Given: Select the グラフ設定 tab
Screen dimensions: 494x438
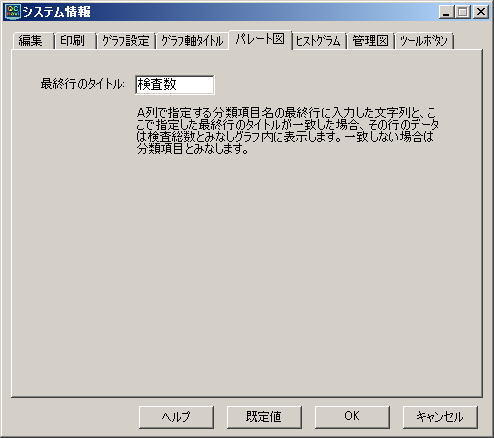Looking at the screenshot, I should click(126, 41).
